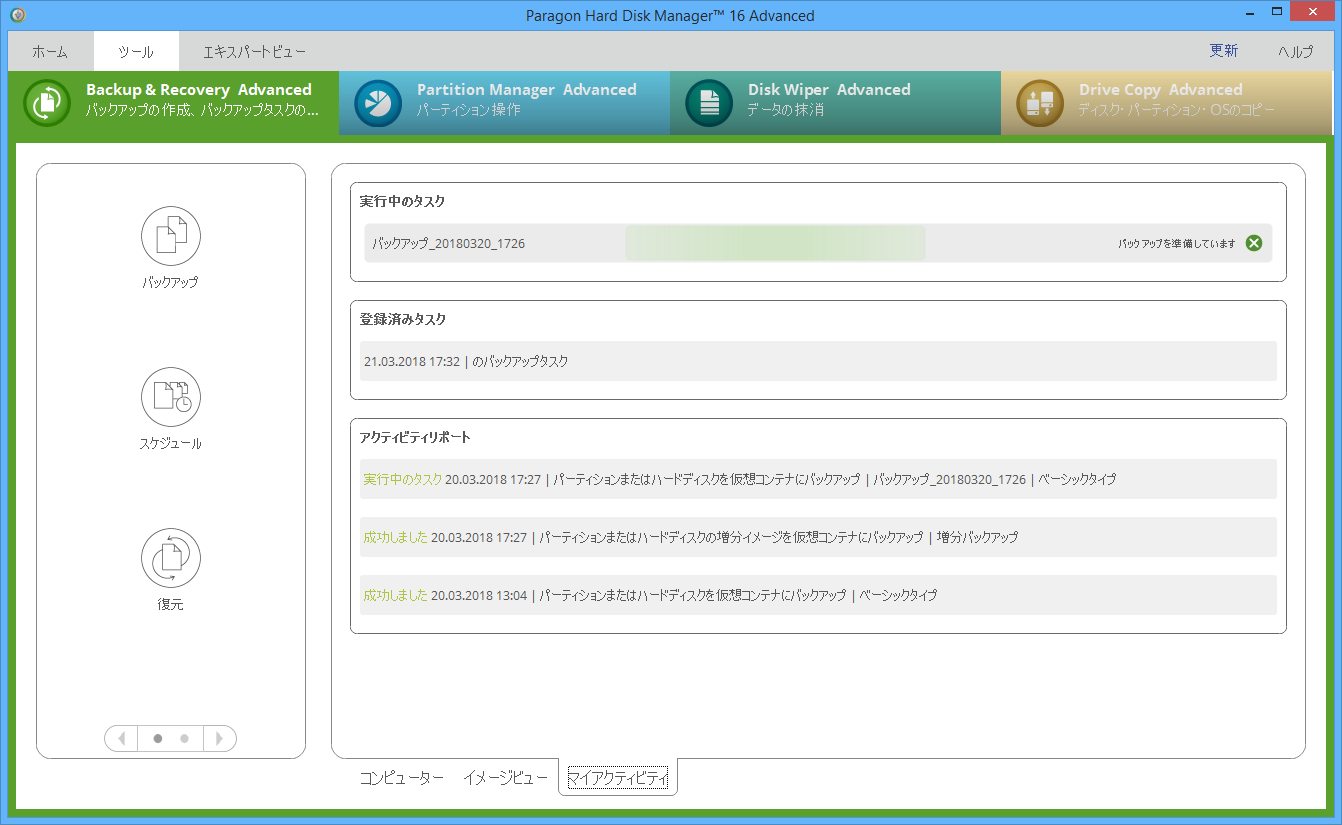The height and width of the screenshot is (825, 1342).
Task: Go to previous sidebar page with left arrow
Action: pos(121,738)
